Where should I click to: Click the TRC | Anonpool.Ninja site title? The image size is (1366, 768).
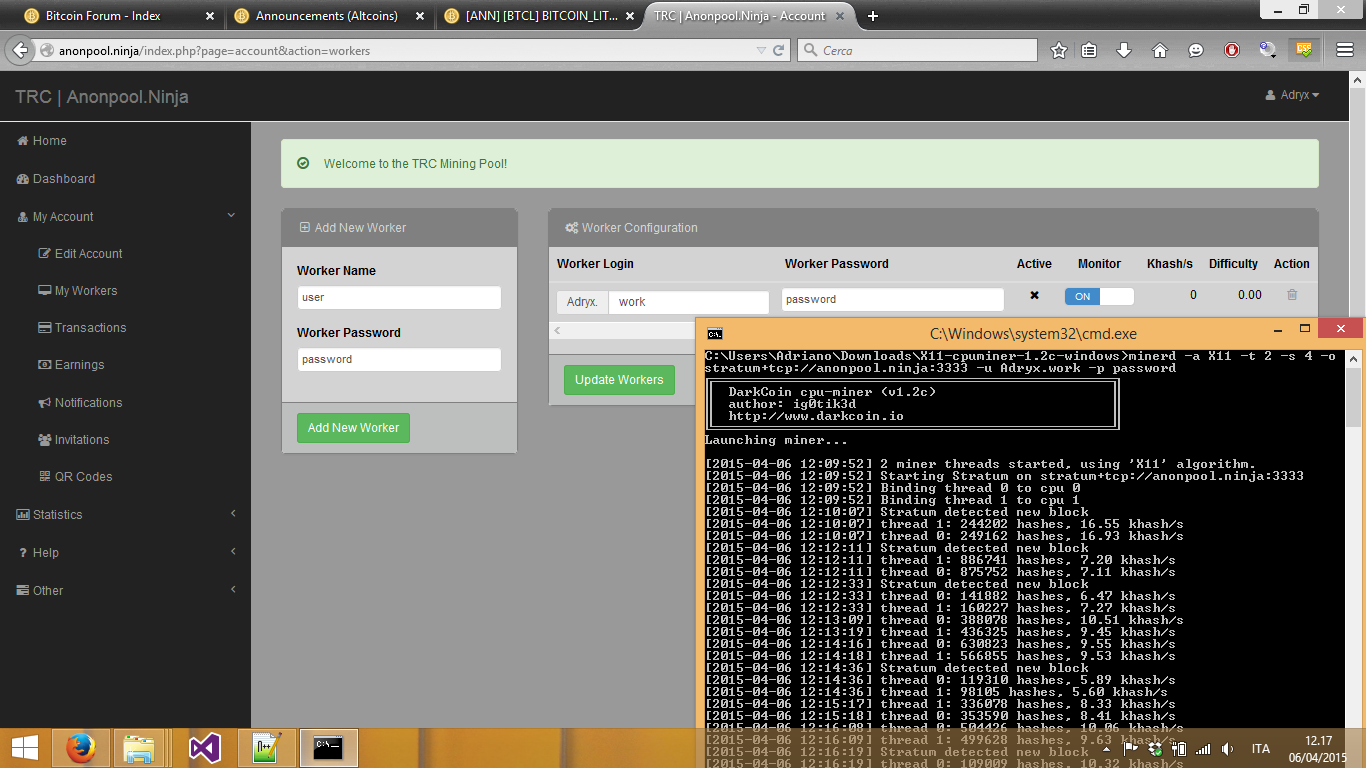pyautogui.click(x=102, y=97)
